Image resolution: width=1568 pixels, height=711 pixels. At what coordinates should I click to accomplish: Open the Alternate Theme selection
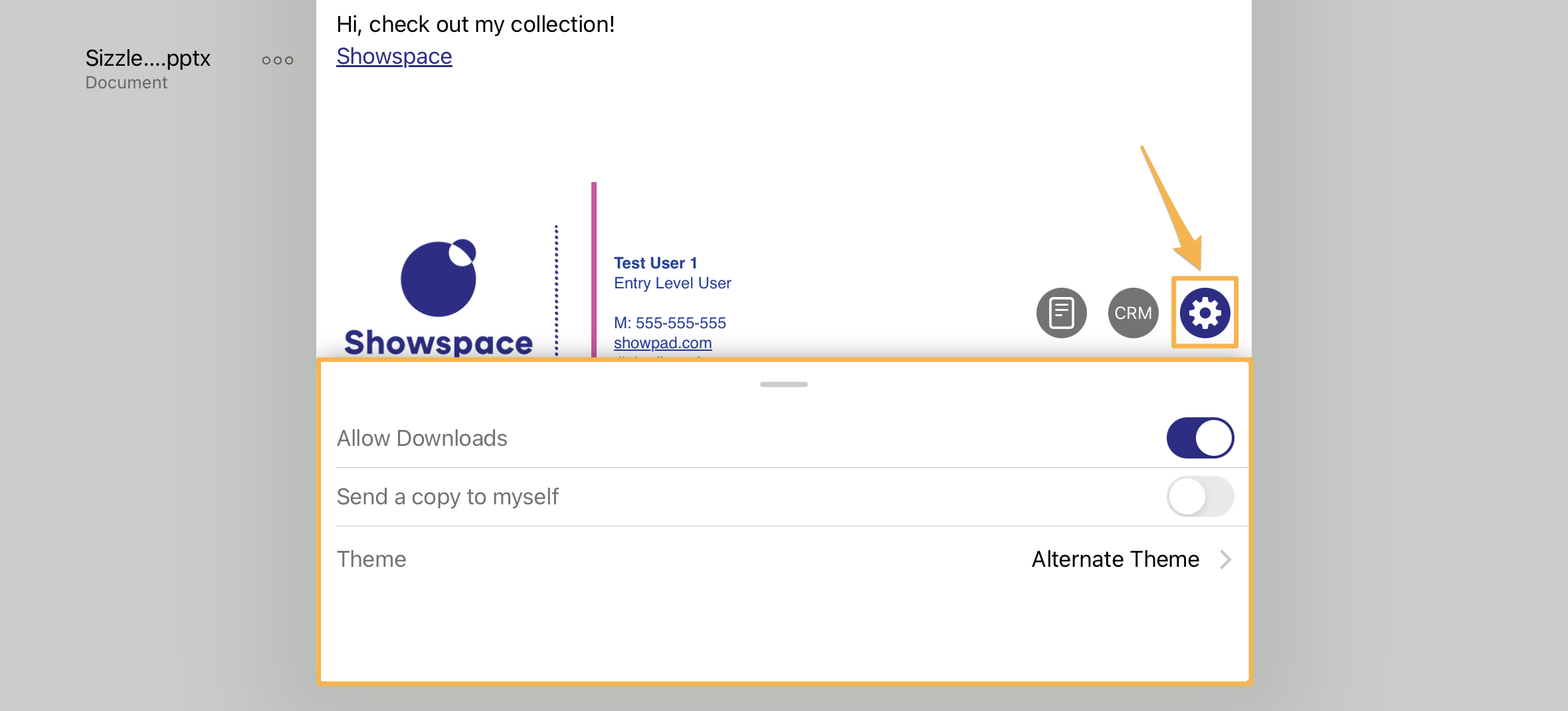pyautogui.click(x=1115, y=559)
